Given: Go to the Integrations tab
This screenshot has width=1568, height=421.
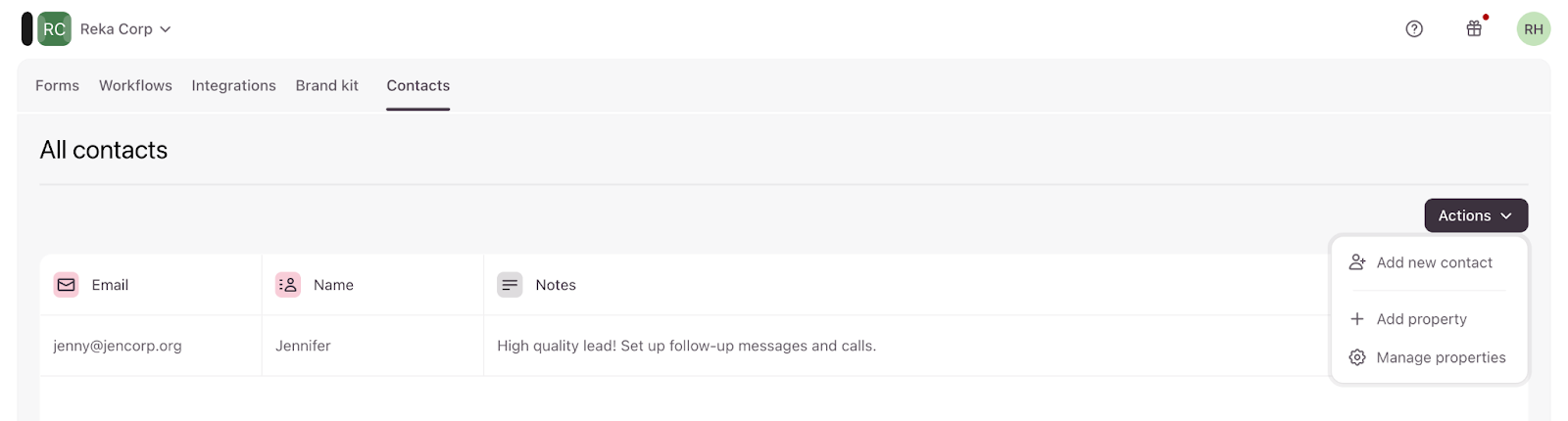Looking at the screenshot, I should point(233,86).
